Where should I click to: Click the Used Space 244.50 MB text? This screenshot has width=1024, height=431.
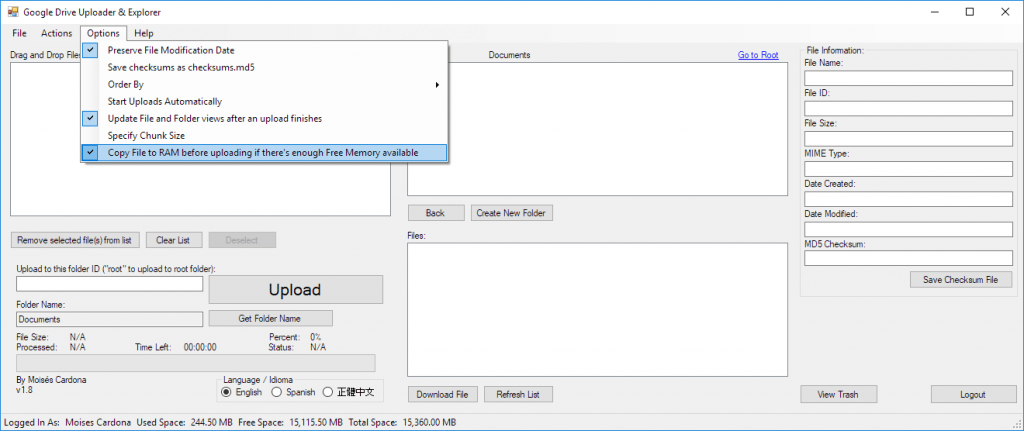pos(185,422)
